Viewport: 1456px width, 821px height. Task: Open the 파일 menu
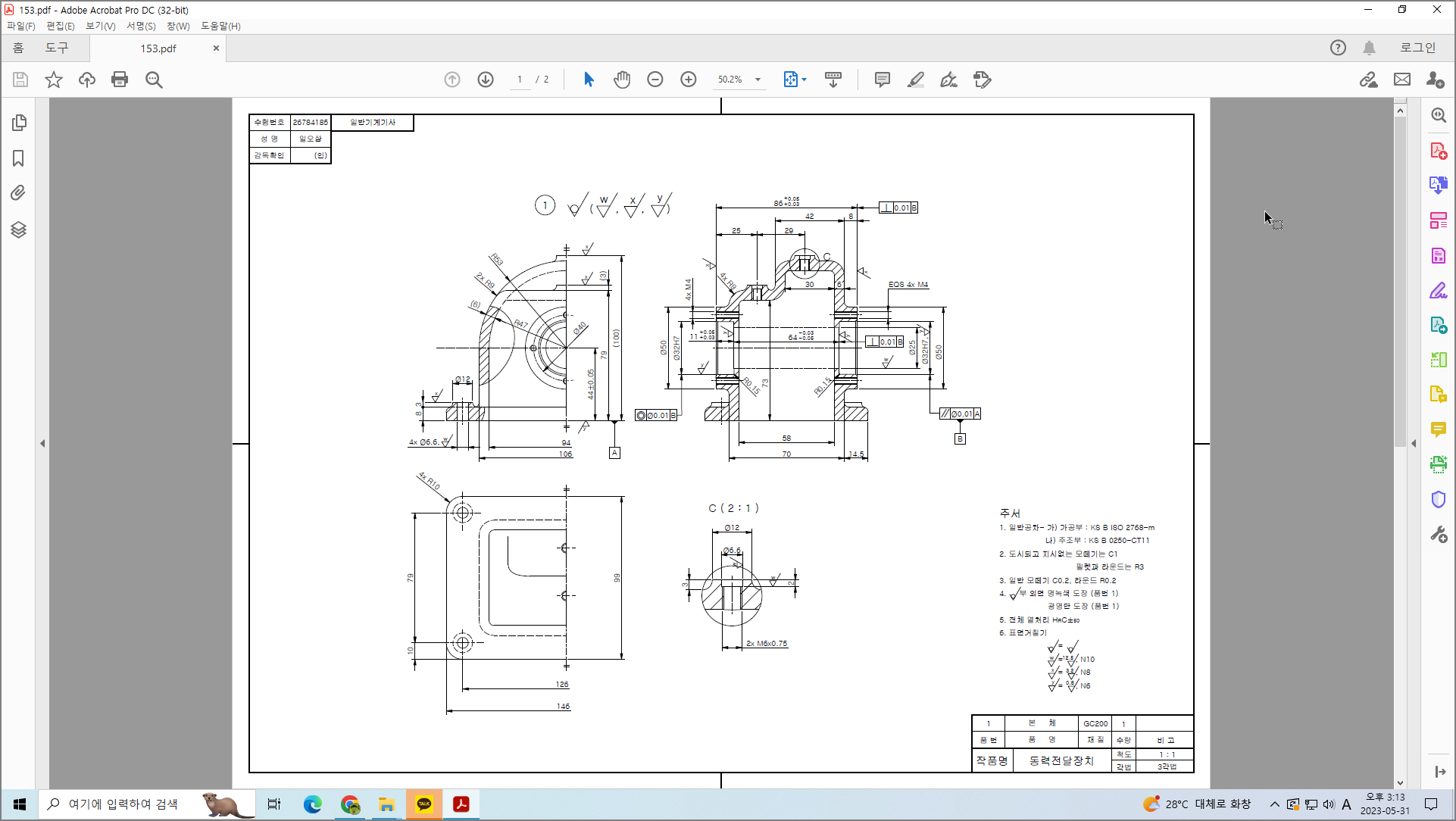click(x=21, y=26)
